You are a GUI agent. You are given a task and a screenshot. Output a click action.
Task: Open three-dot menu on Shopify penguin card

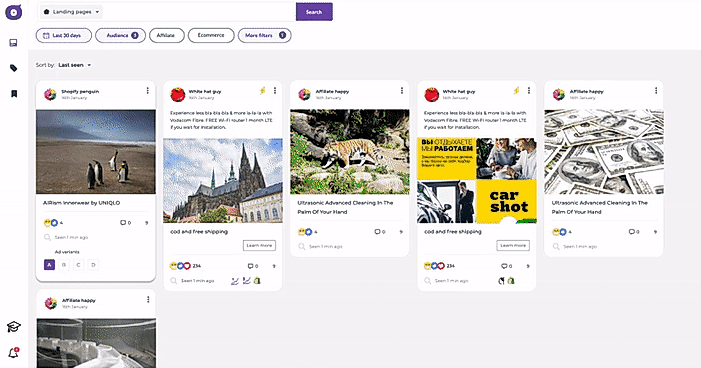[148, 91]
